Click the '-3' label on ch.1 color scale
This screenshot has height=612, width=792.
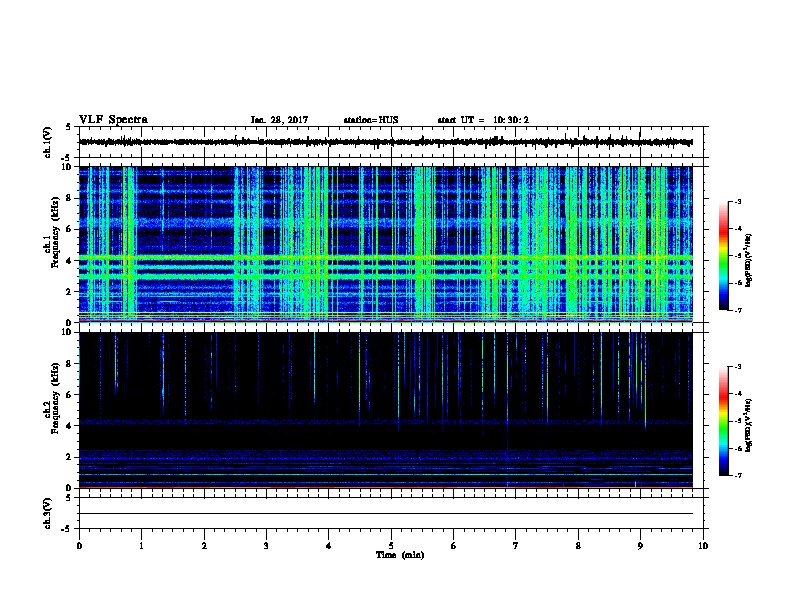coord(737,201)
